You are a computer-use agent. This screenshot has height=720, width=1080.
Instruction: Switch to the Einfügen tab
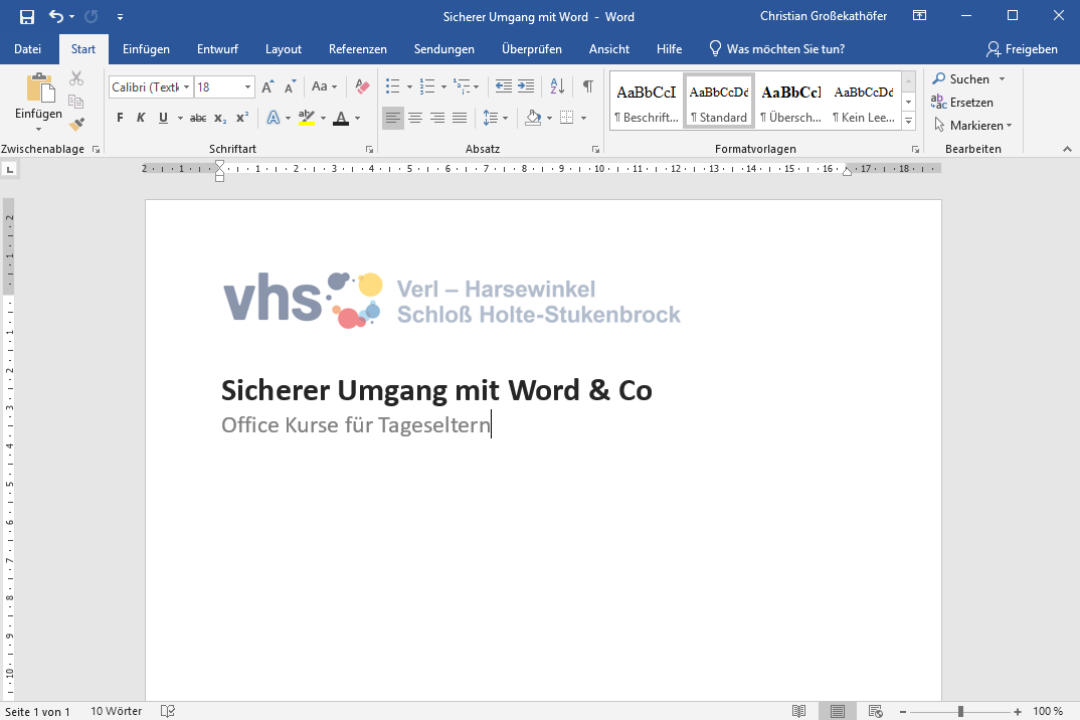pos(146,49)
